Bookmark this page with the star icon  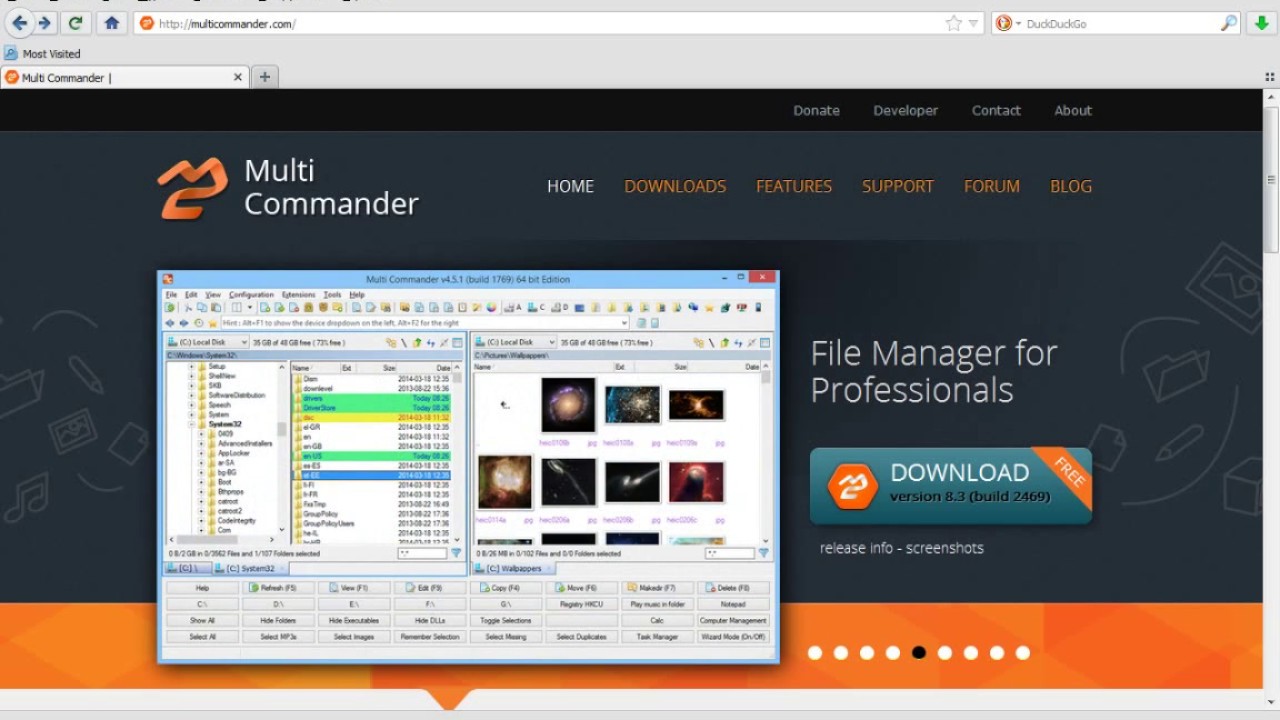[954, 23]
